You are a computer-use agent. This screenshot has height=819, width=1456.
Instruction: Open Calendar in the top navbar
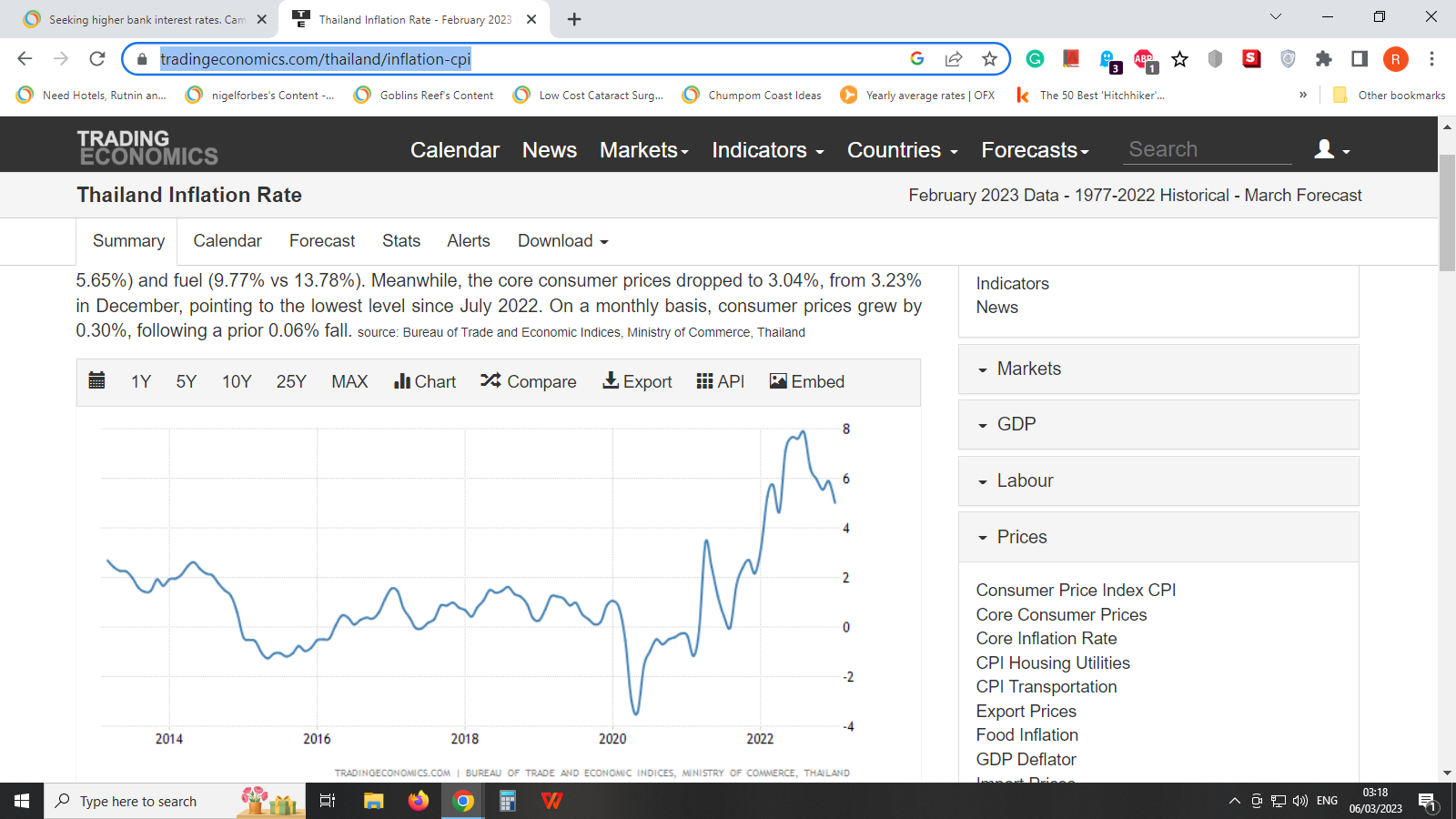(x=455, y=150)
